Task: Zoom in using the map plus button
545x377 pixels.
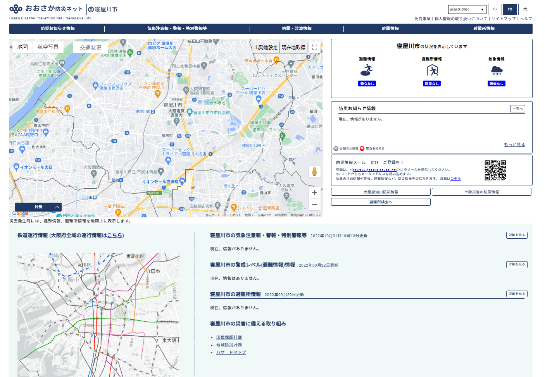Action: tap(314, 192)
